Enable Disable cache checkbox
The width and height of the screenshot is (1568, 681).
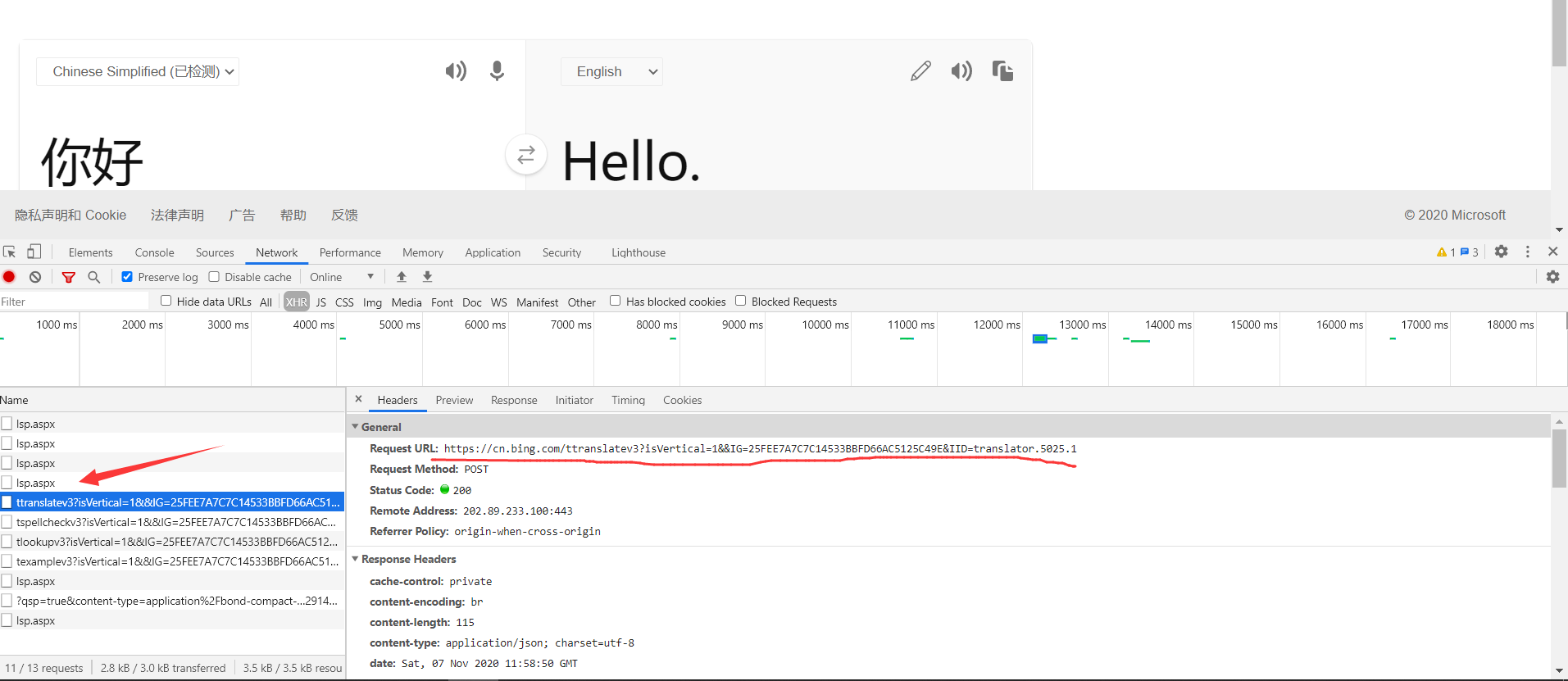pos(214,277)
